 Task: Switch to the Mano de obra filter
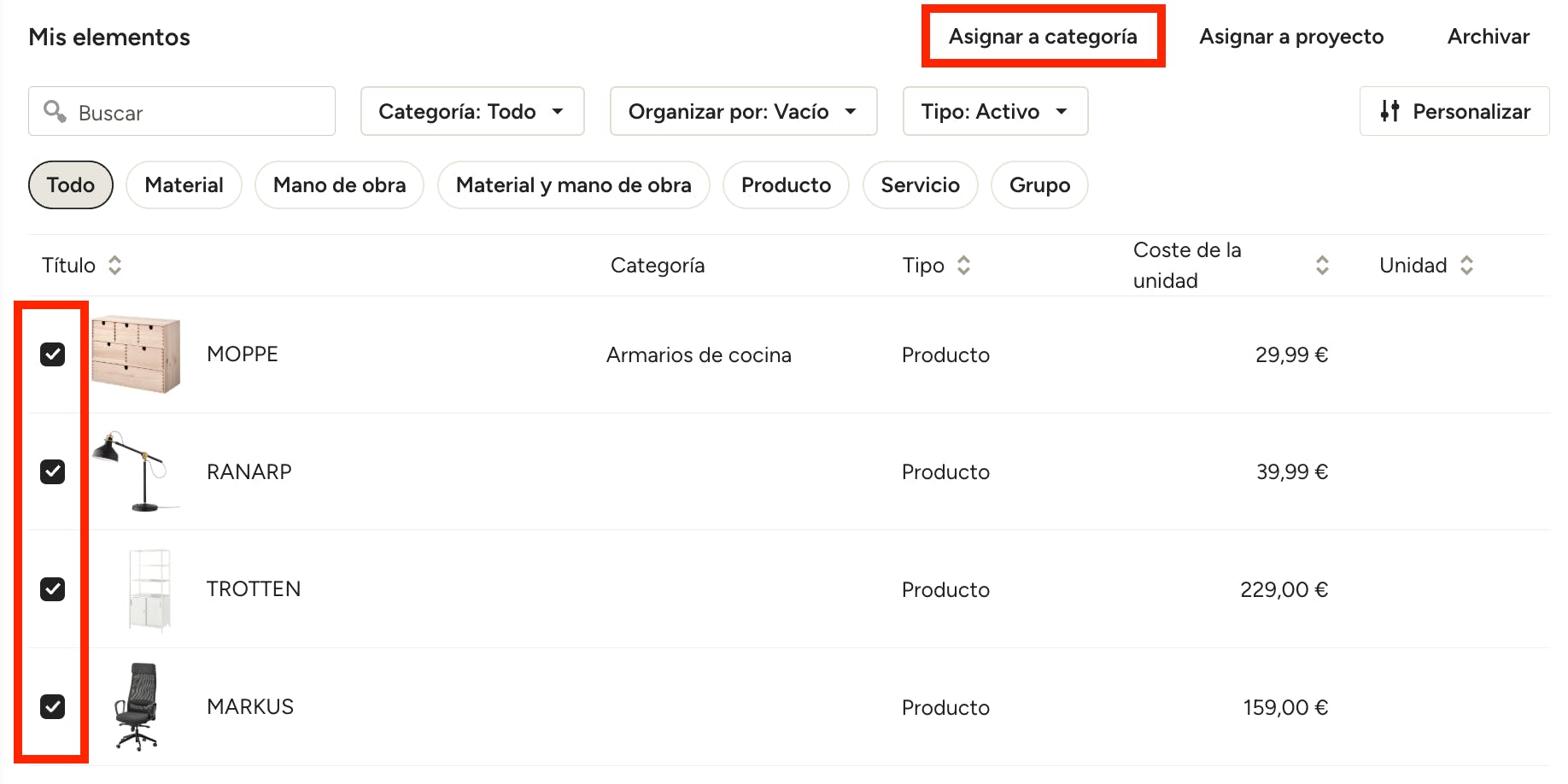click(339, 185)
